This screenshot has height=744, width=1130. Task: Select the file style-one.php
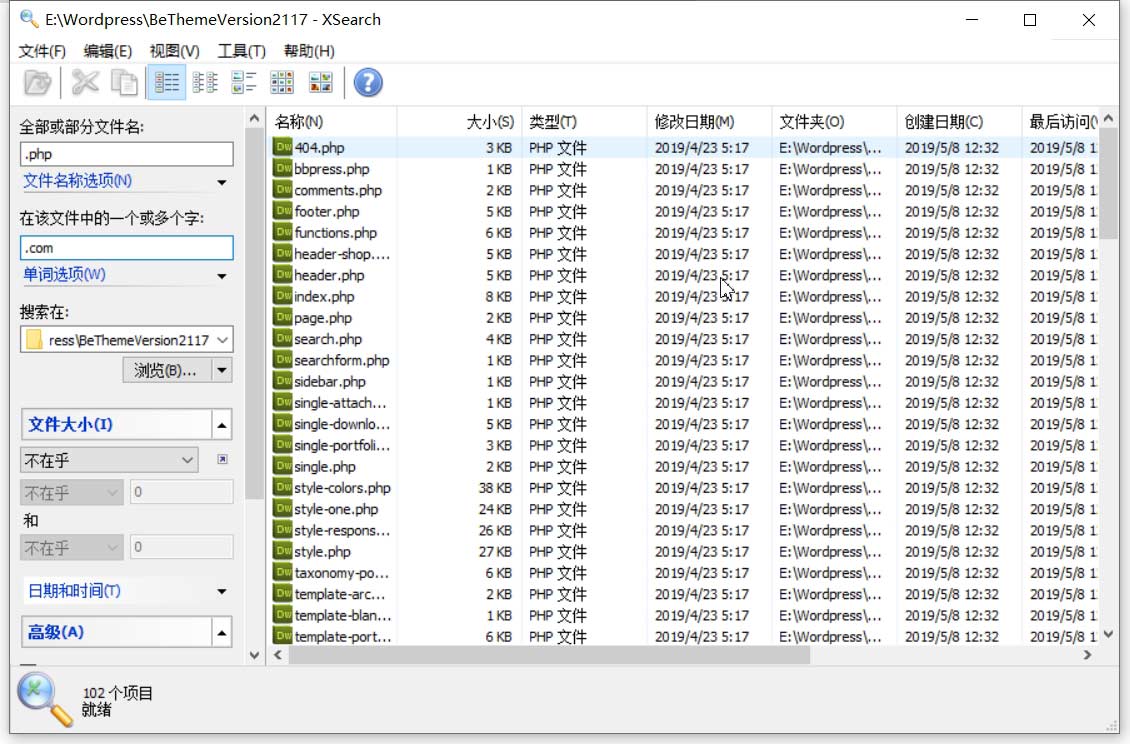tap(336, 509)
